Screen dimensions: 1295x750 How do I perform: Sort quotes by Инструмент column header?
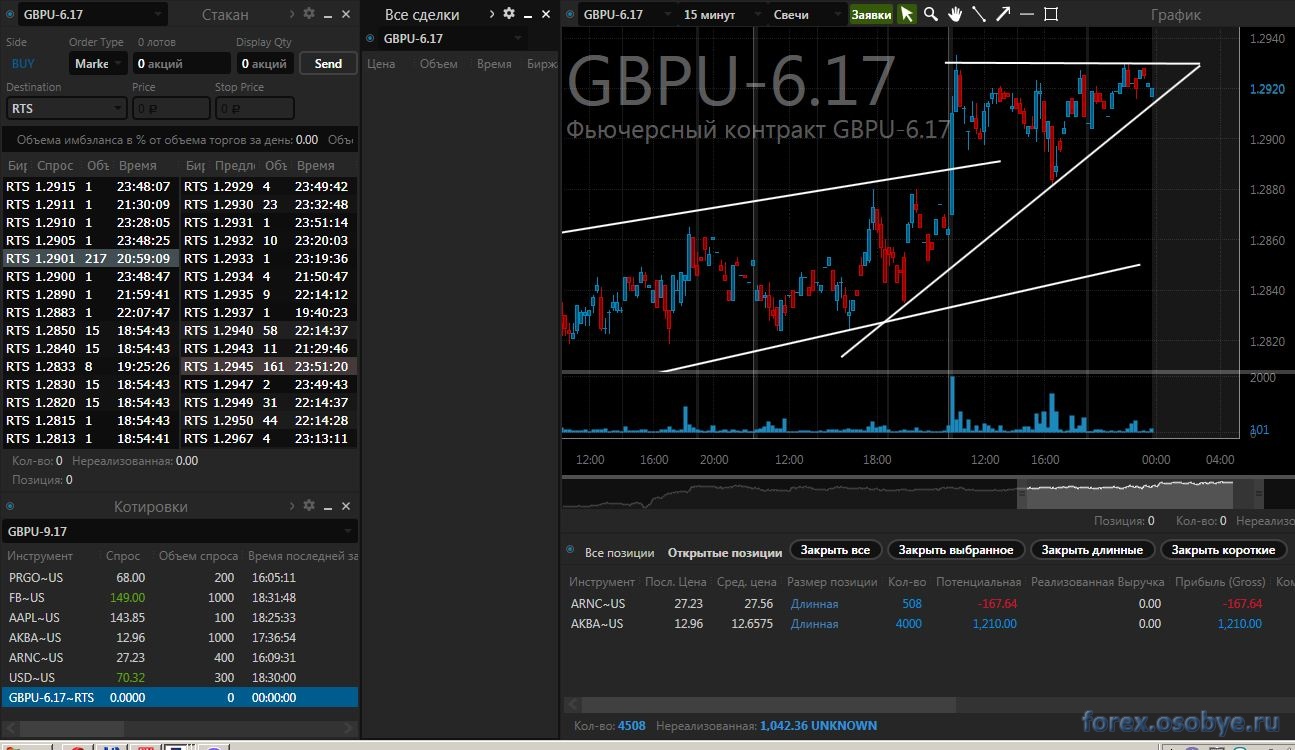coord(41,556)
